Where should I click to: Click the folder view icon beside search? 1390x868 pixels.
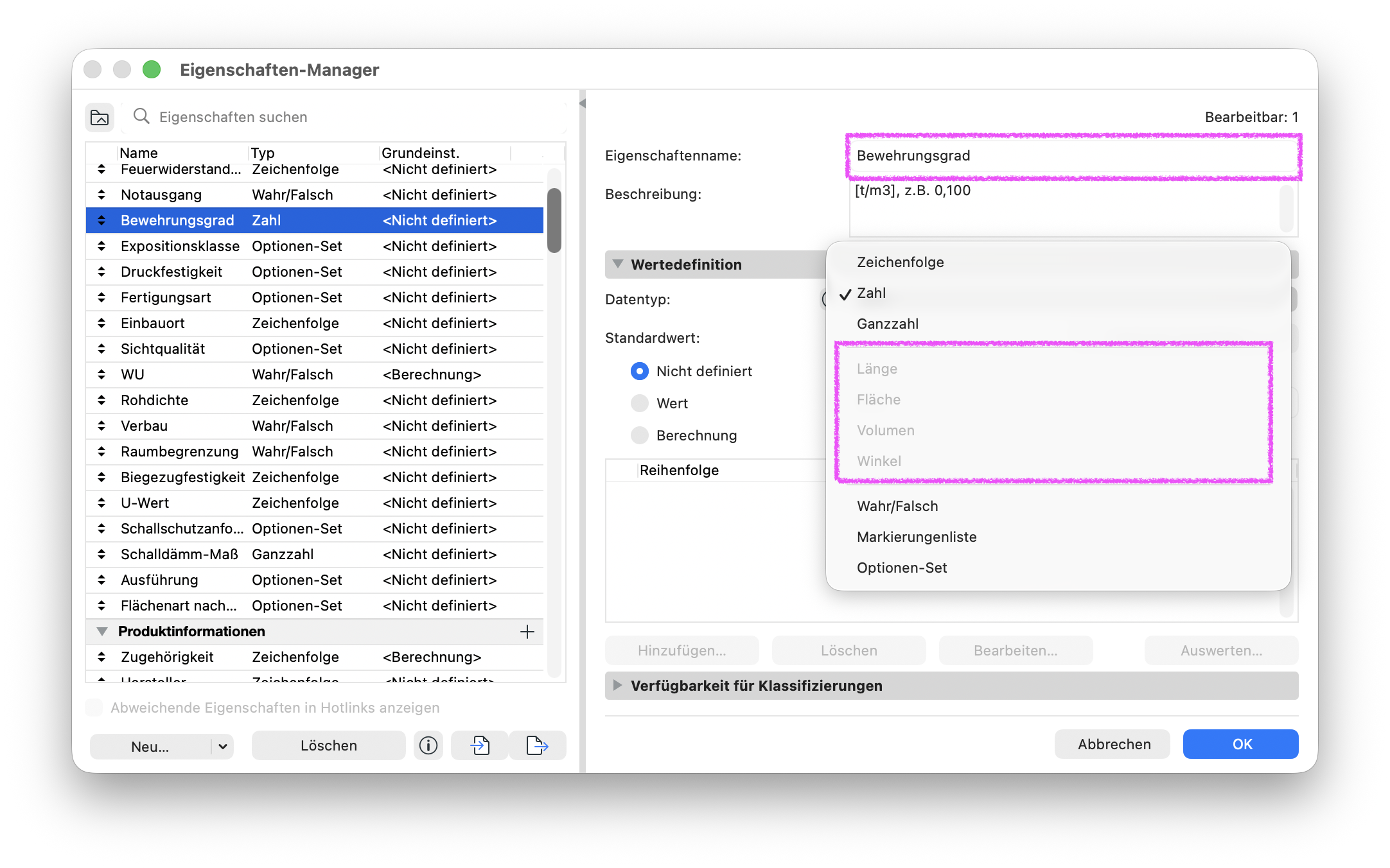click(x=100, y=117)
